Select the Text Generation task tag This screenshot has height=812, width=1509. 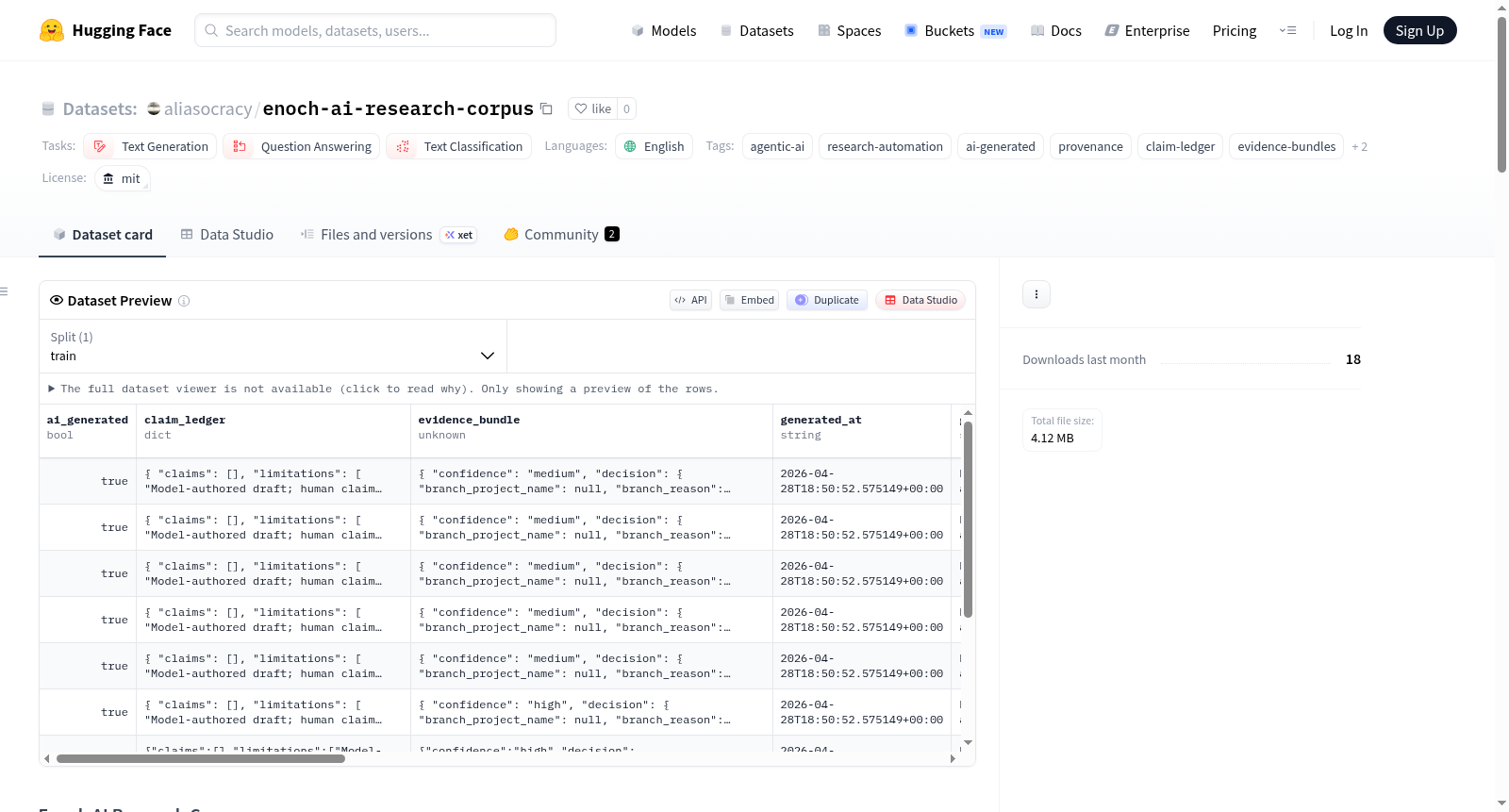tap(150, 146)
